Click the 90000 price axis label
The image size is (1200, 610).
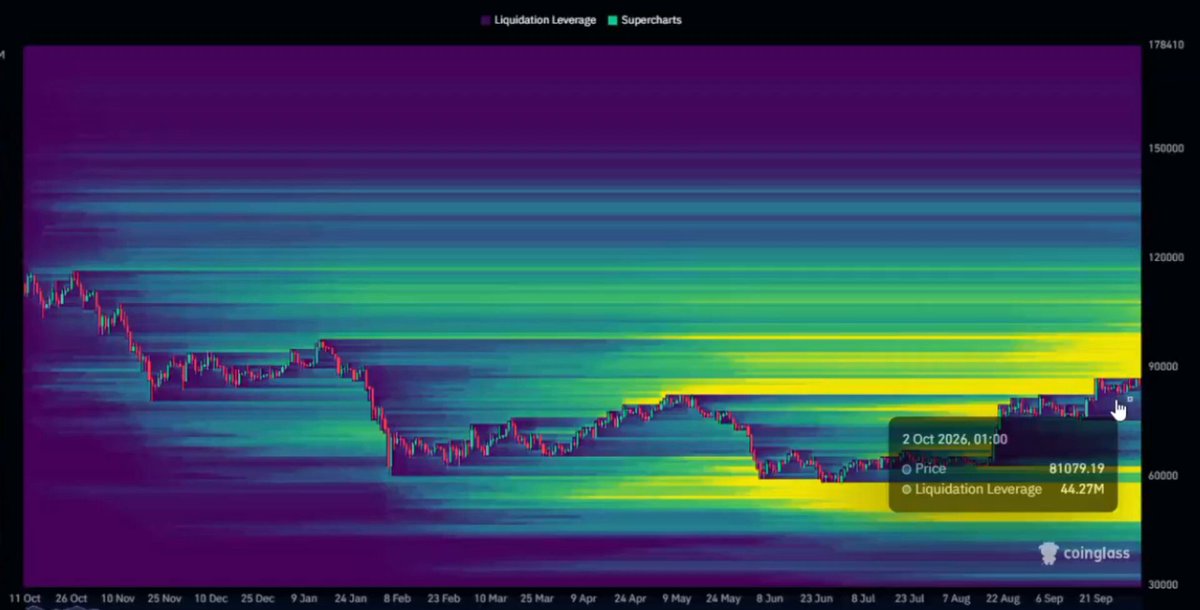pos(1165,366)
